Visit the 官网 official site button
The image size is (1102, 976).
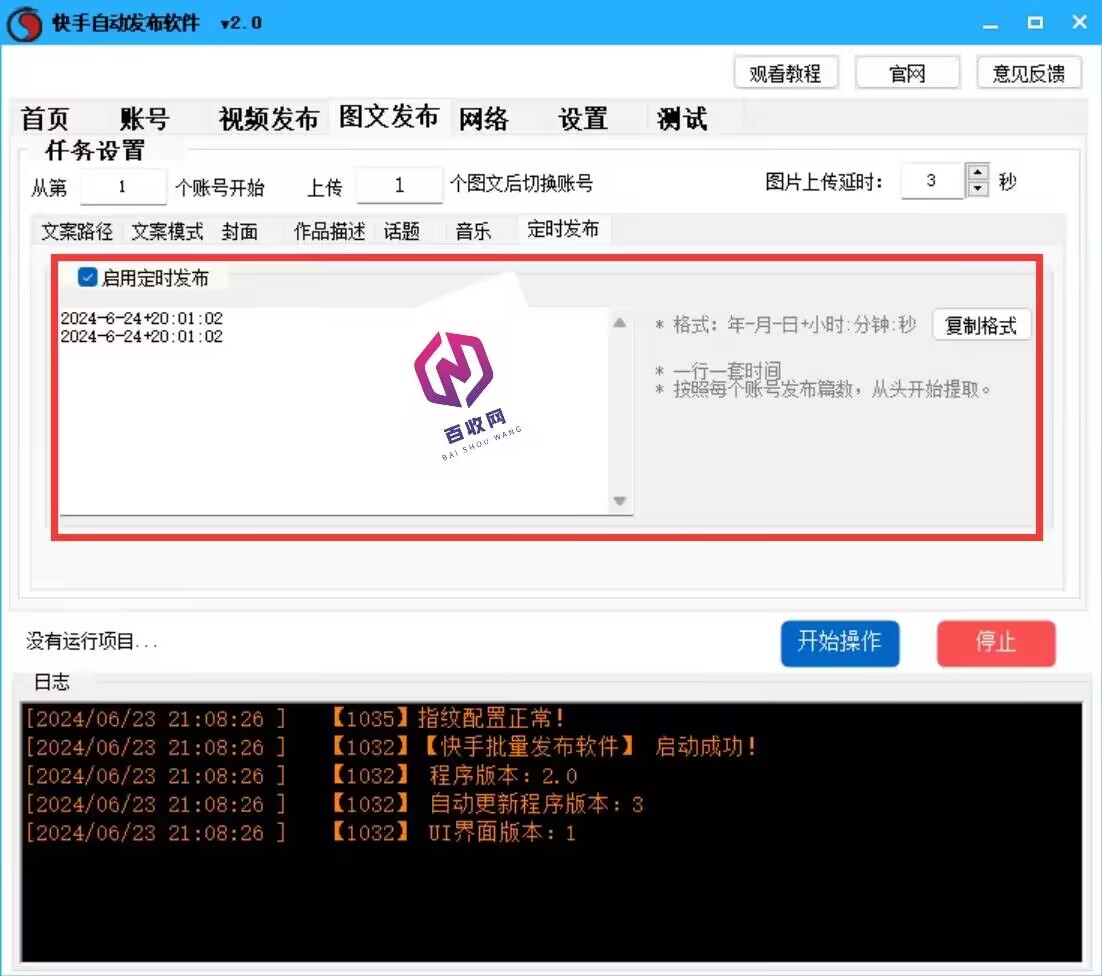click(907, 73)
